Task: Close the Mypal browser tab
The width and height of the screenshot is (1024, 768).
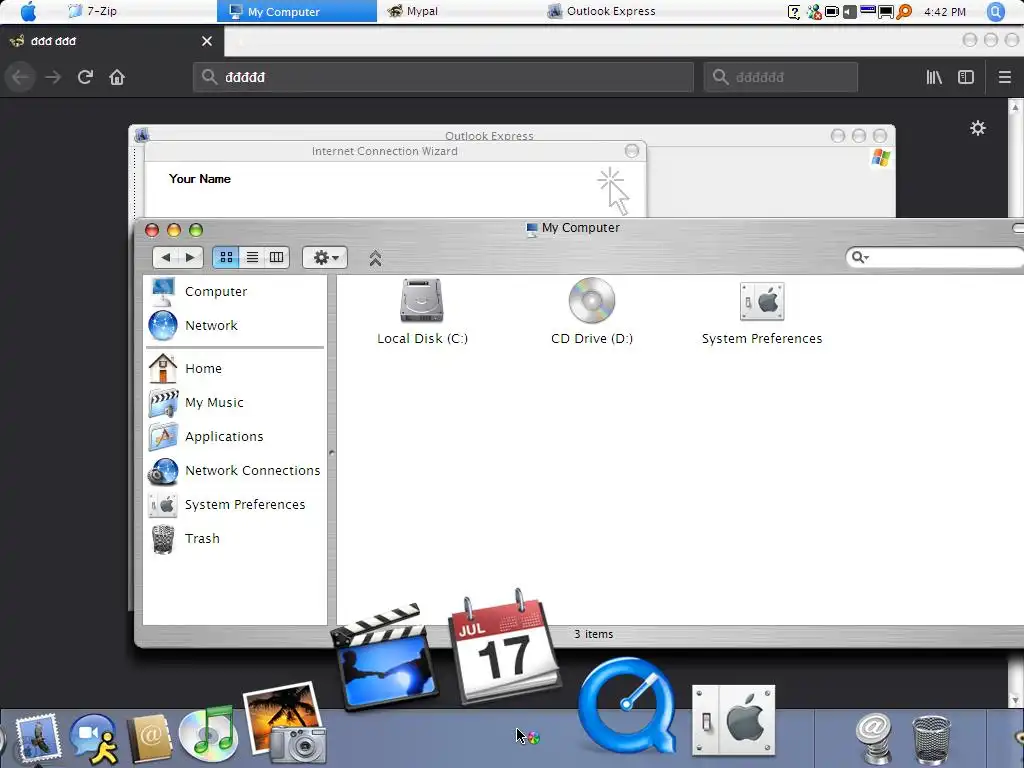Action: click(207, 41)
